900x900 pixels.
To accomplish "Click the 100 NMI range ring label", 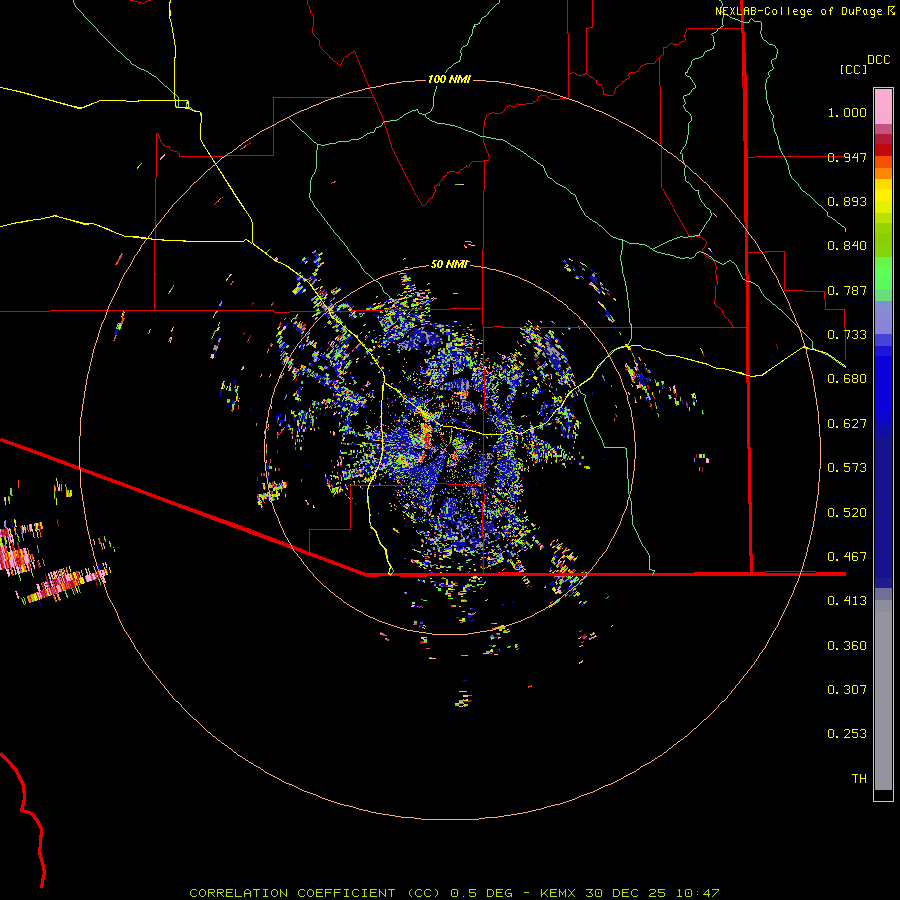I will [x=449, y=79].
